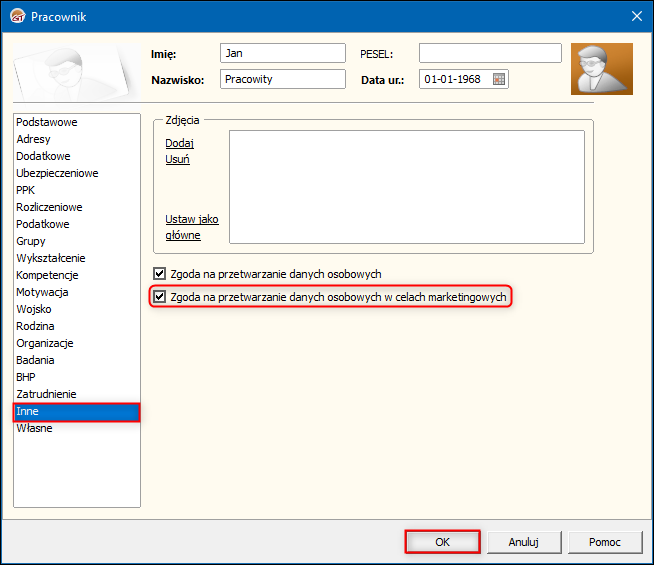
Task: Select the Grupy section
Action: coord(77,241)
